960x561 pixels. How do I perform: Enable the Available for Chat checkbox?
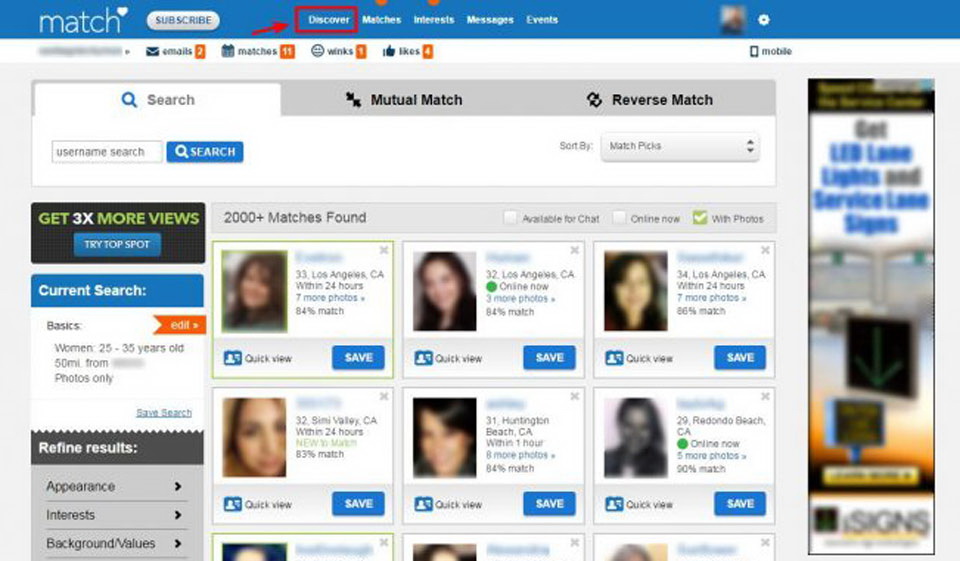point(510,218)
